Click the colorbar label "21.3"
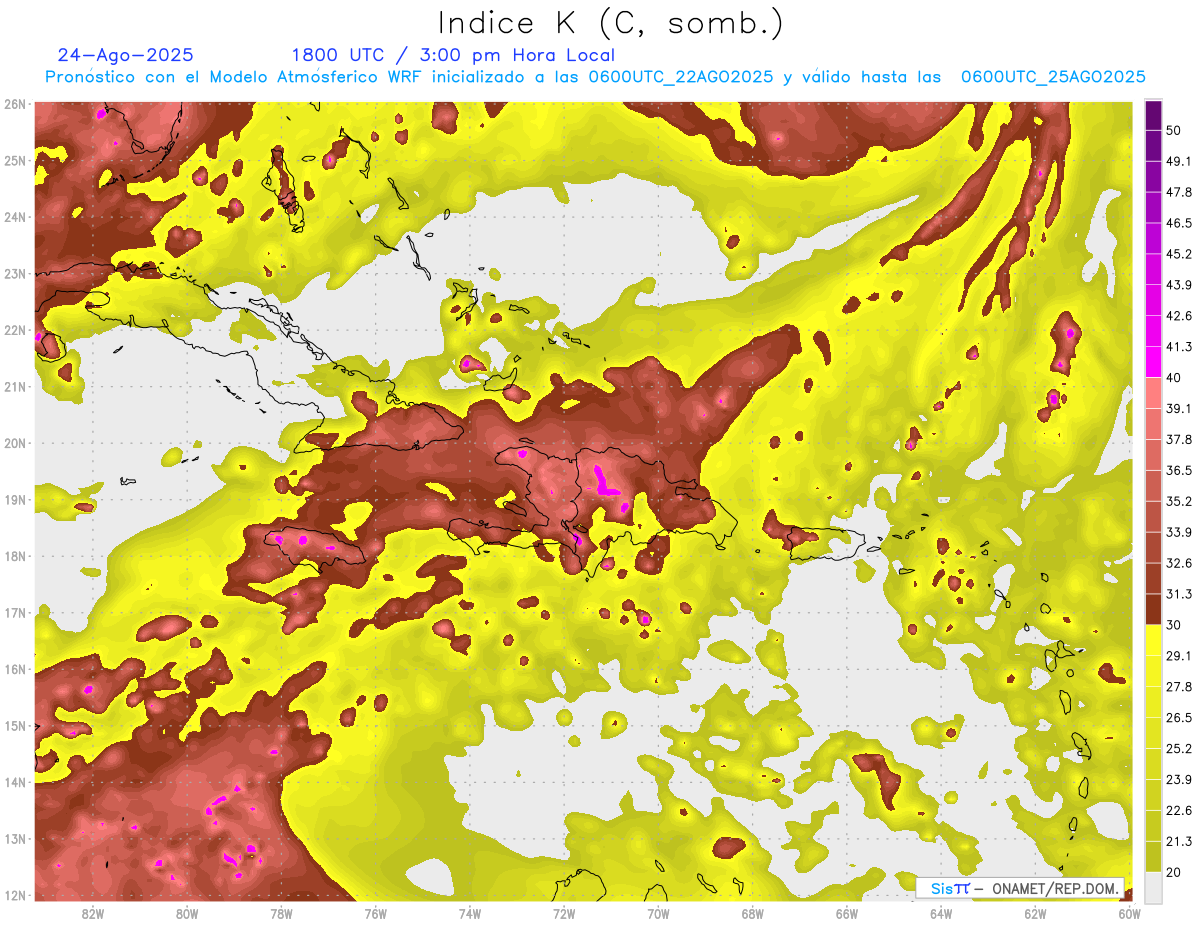Image resolution: width=1200 pixels, height=927 pixels. pos(1178,841)
